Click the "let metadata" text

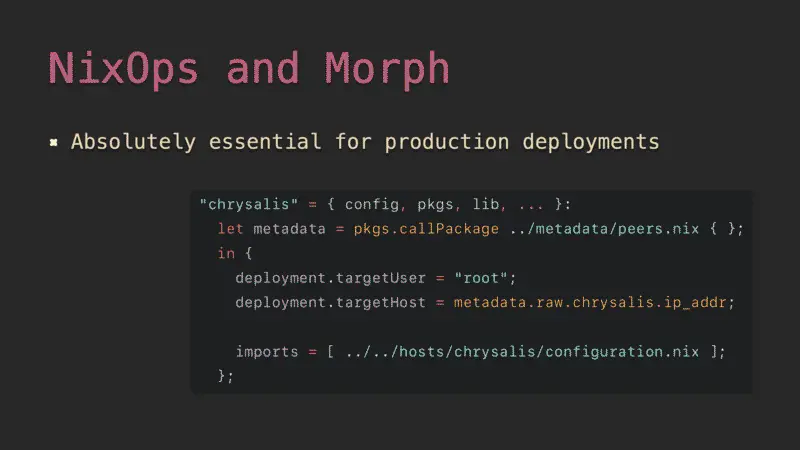pos(271,229)
